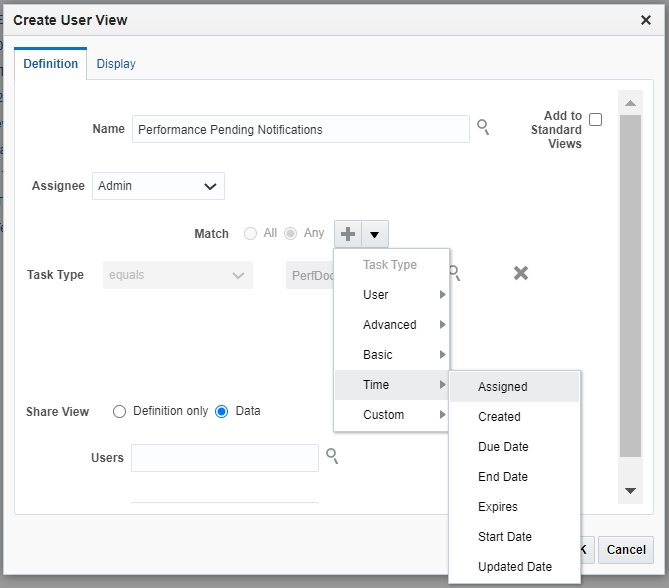Choose Assigned from Time submenu

[x=514, y=387]
